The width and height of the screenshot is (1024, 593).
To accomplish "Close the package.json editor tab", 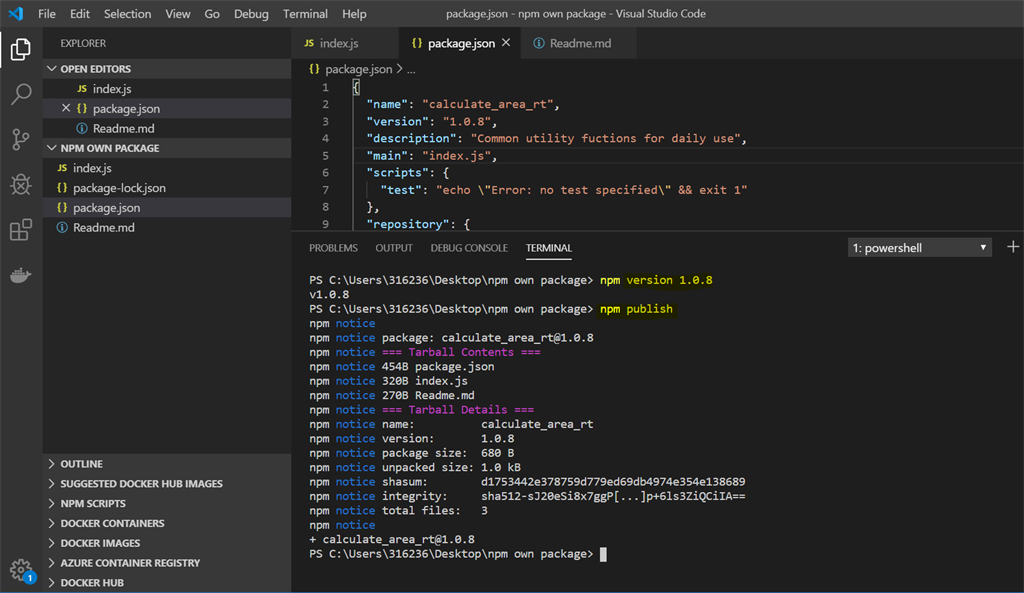I will point(505,44).
